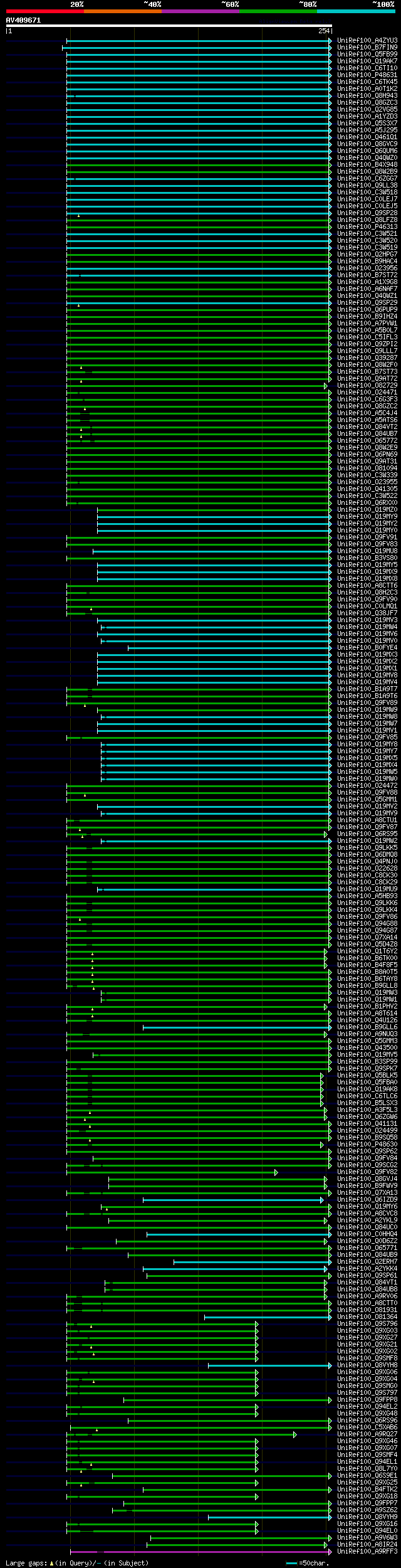401x1568 pixels.
Task: Select hit UniRef100_Q4PNJ0
Action: (367, 861)
